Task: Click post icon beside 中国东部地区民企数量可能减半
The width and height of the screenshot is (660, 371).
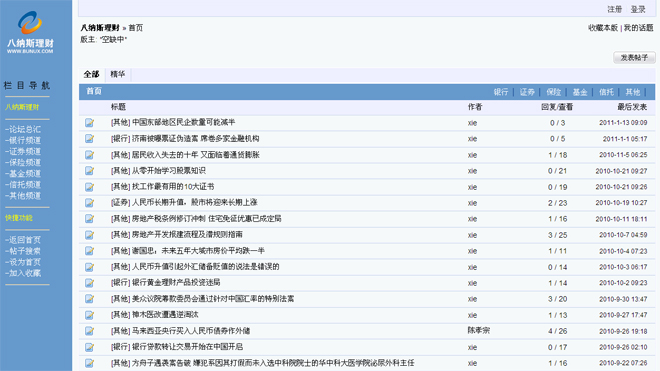Action: tap(89, 123)
